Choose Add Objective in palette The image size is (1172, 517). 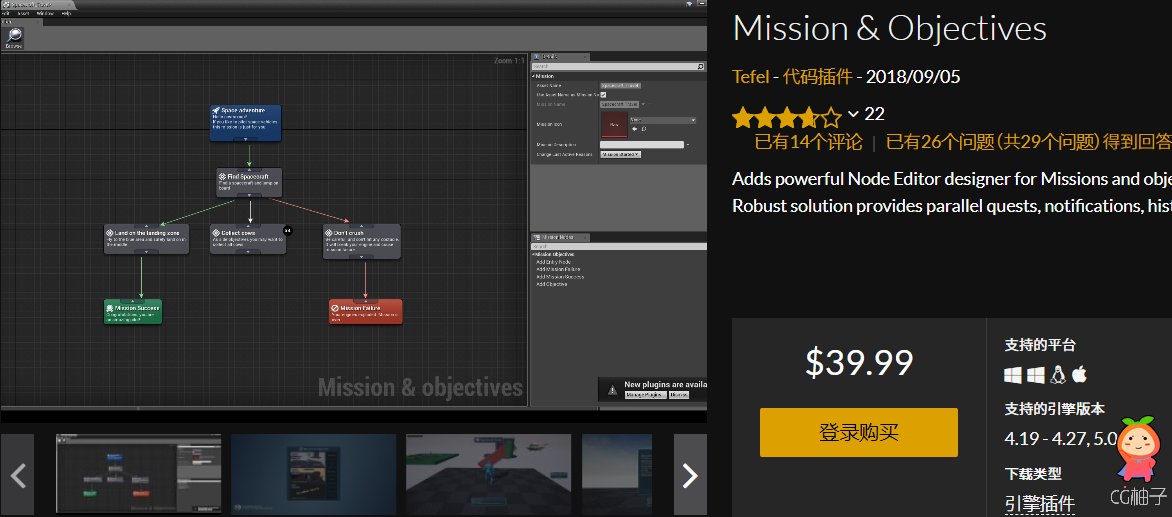[x=552, y=284]
